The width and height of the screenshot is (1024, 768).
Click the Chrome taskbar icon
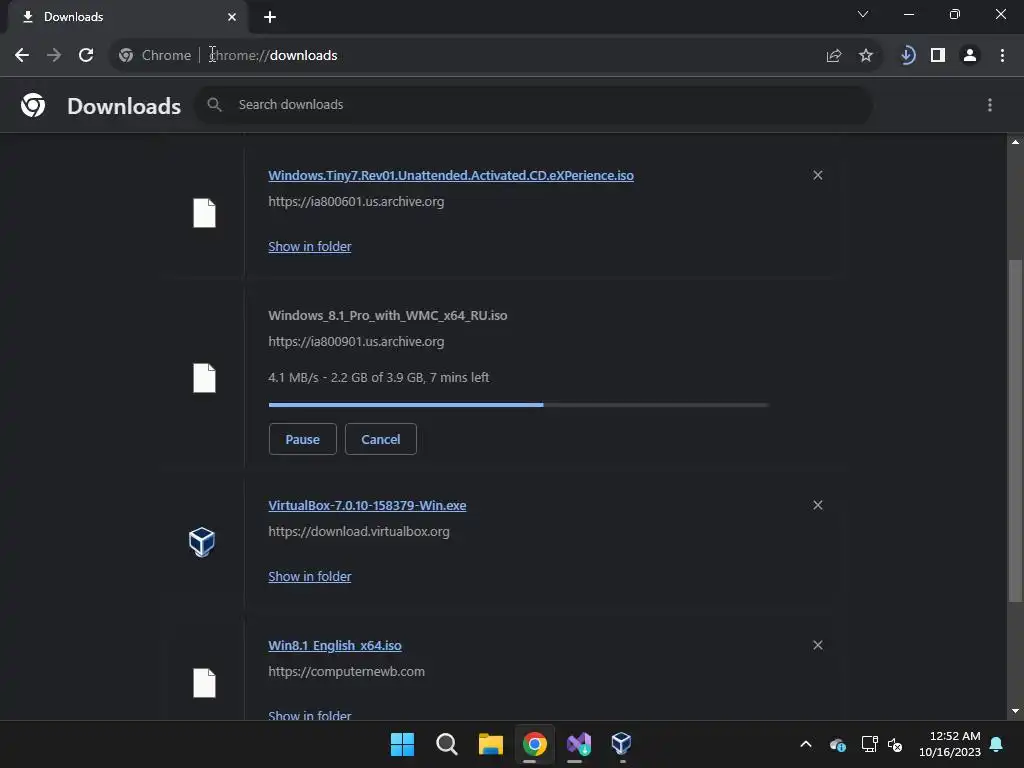534,744
